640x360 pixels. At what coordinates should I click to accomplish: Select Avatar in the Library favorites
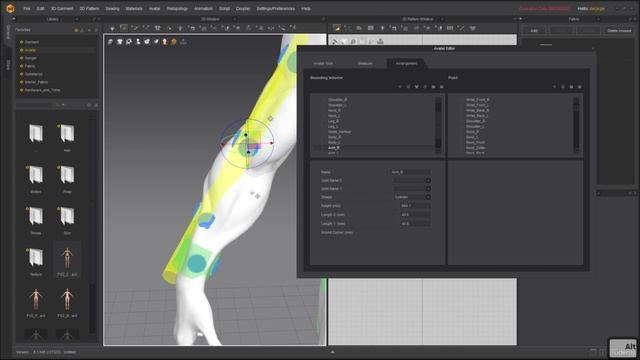pyautogui.click(x=31, y=50)
